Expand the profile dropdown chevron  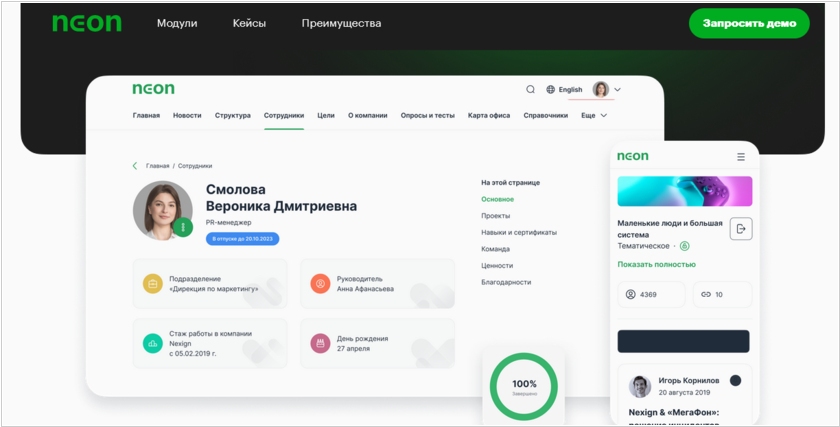(x=617, y=89)
